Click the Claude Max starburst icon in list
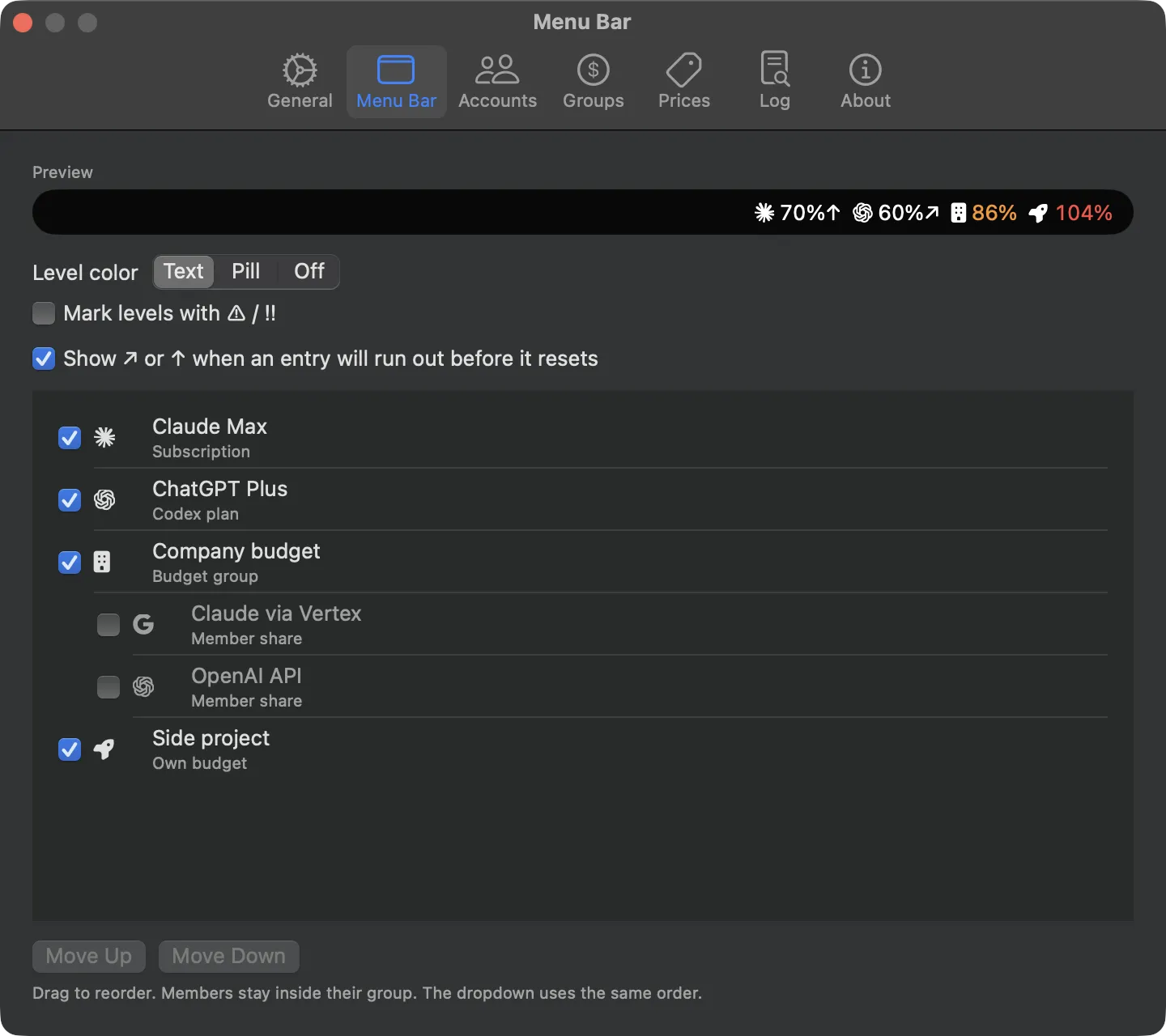 104,438
